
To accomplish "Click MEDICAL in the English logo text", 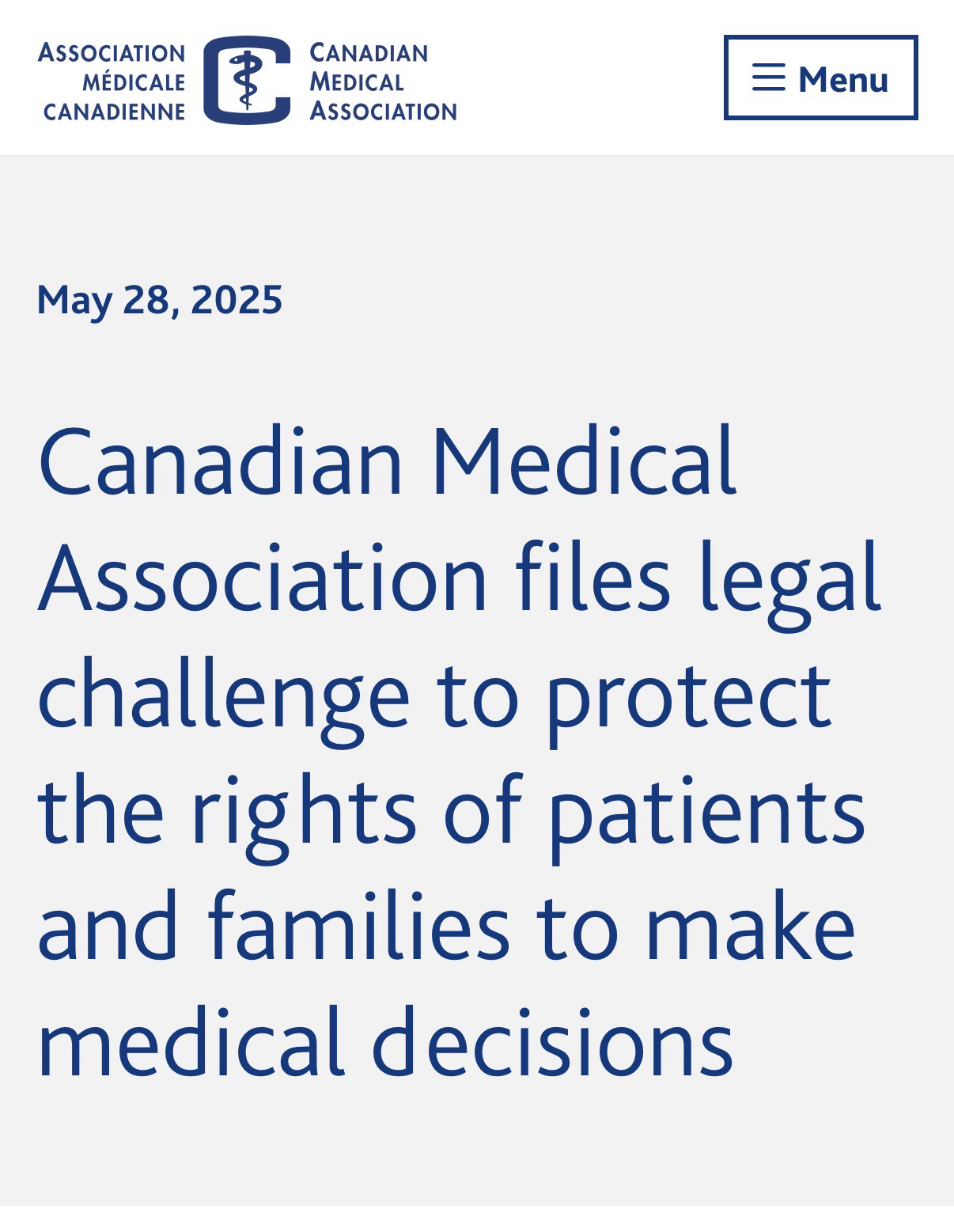I will point(357,82).
